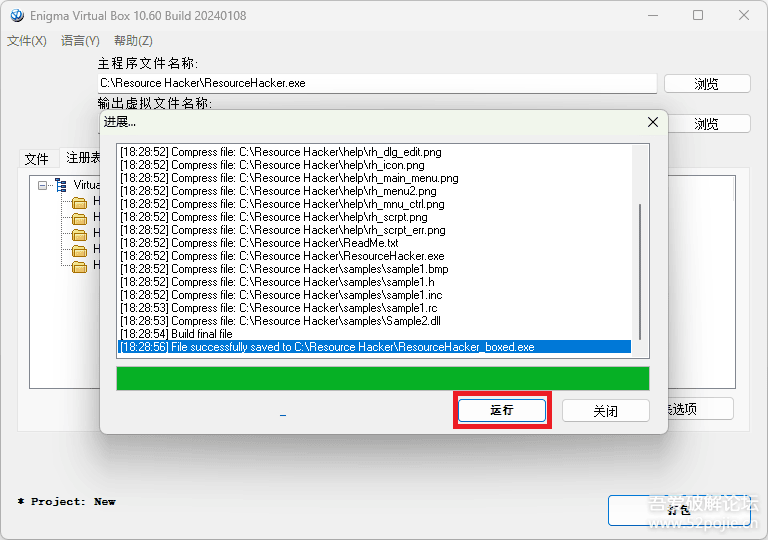Maximize the Enigma Virtual Box window
768x540 pixels.
[x=698, y=15]
